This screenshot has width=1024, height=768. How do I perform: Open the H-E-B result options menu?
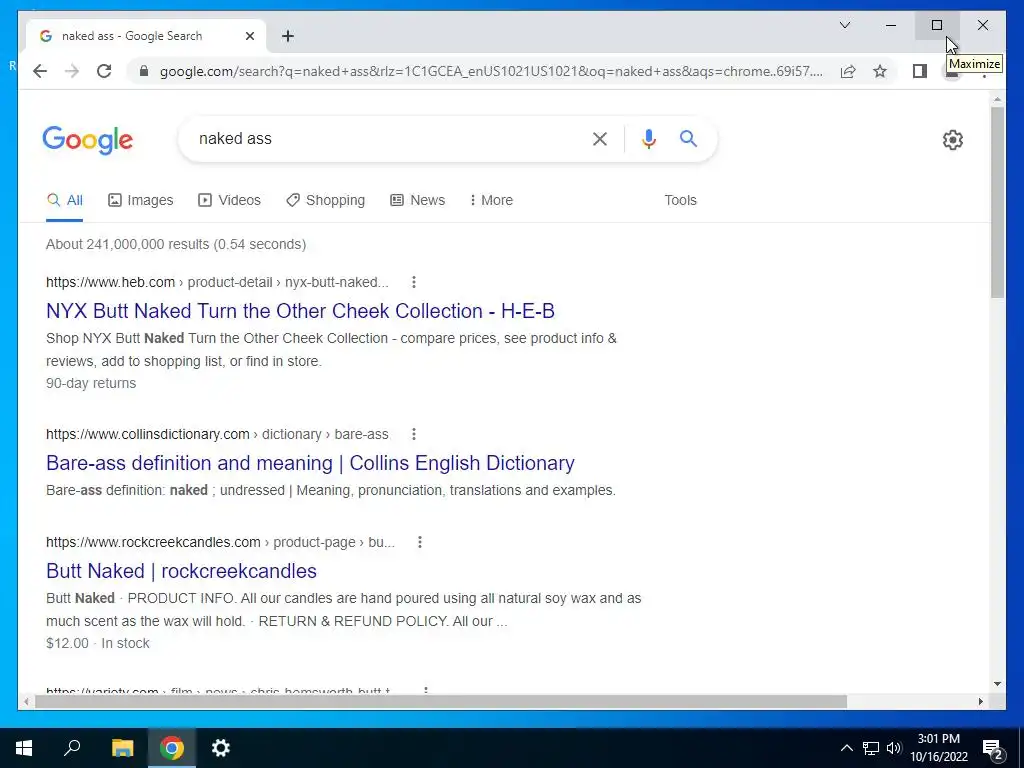point(413,282)
